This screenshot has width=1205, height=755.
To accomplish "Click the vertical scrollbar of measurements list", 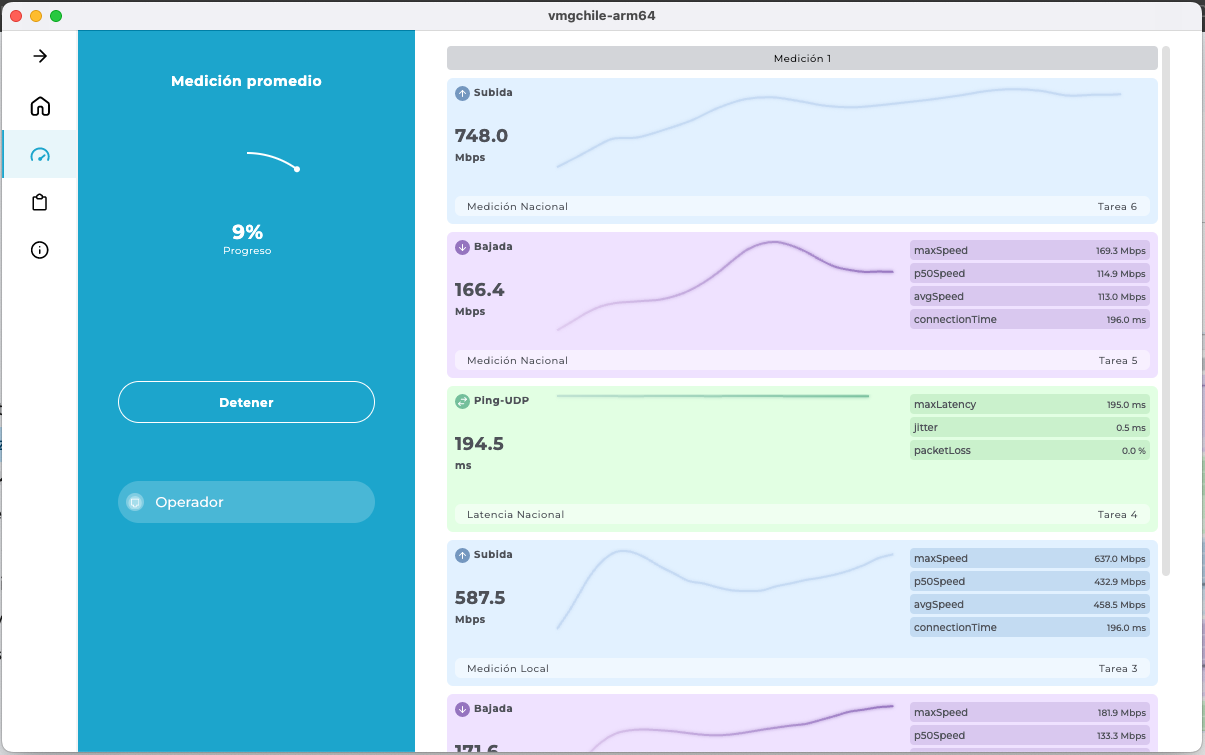I will click(x=1166, y=310).
